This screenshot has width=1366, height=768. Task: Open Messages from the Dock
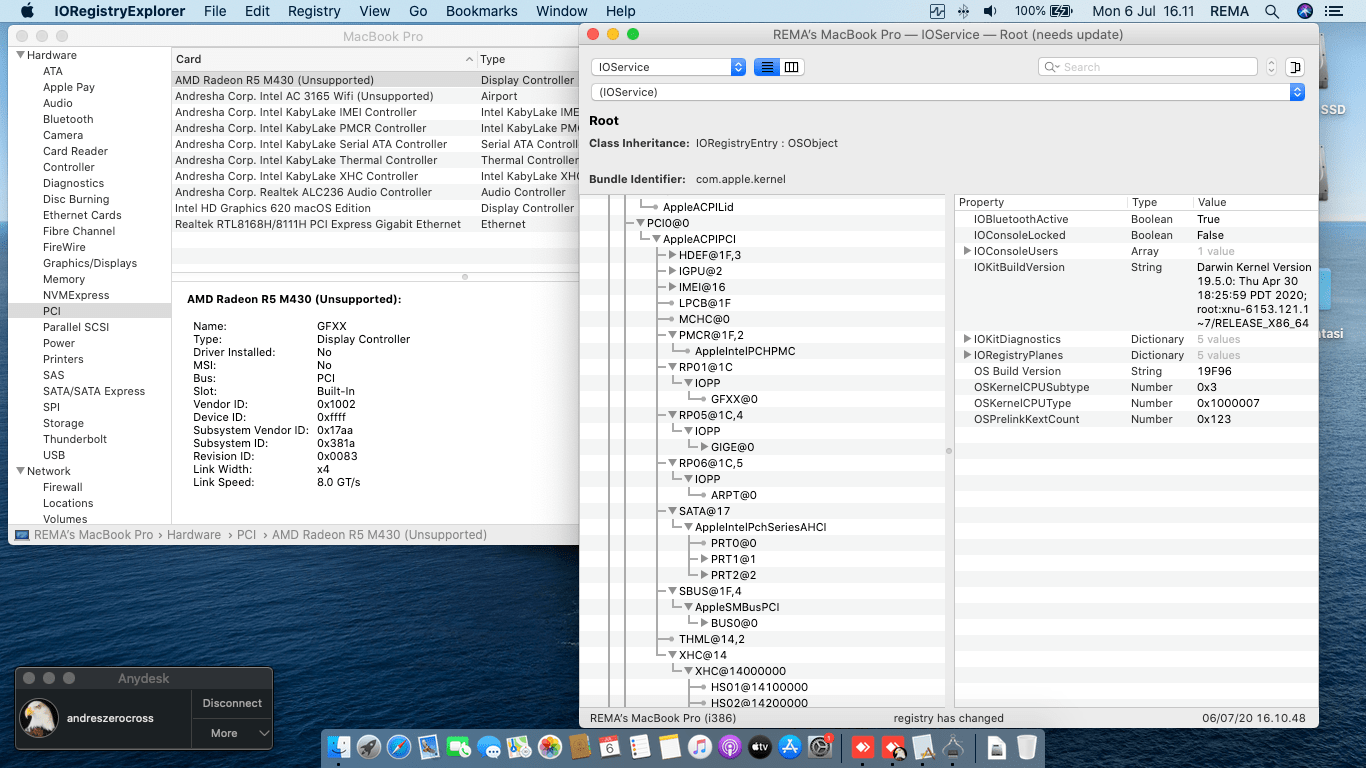click(489, 747)
